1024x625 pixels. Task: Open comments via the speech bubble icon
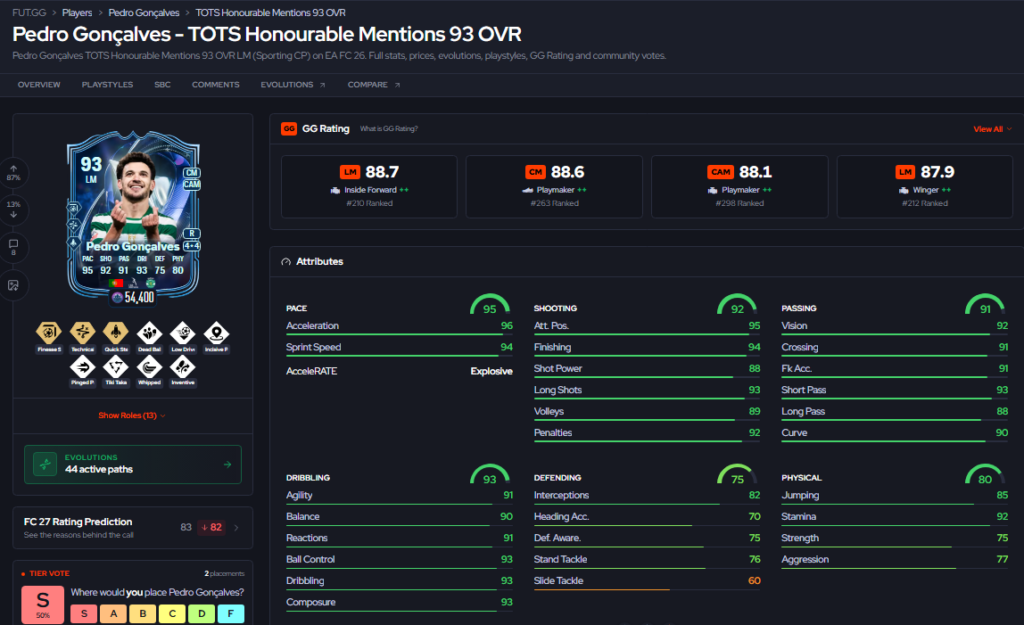click(x=14, y=247)
